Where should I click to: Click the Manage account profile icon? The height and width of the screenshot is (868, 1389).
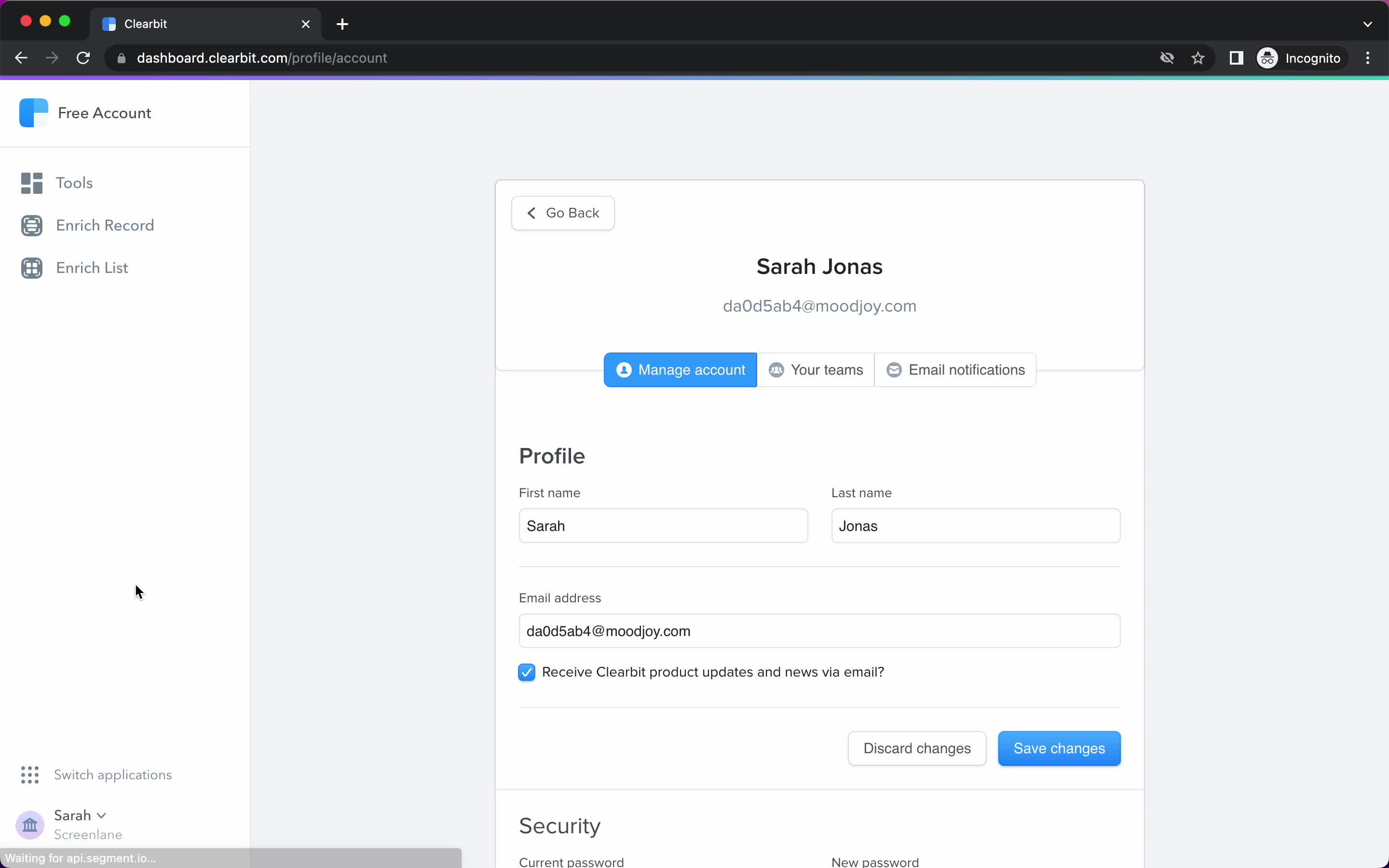coord(624,369)
